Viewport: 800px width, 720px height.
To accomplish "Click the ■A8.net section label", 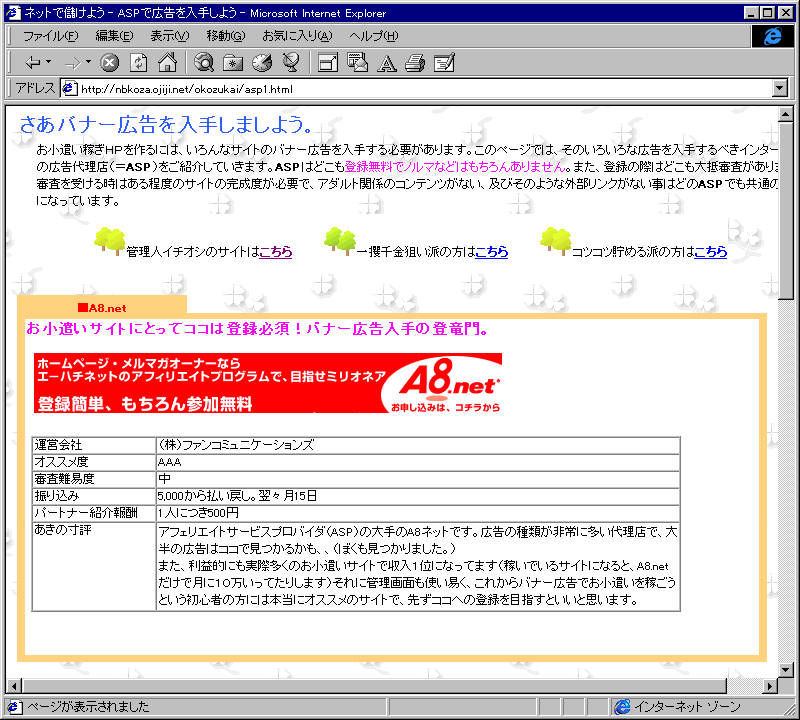I will pos(102,308).
